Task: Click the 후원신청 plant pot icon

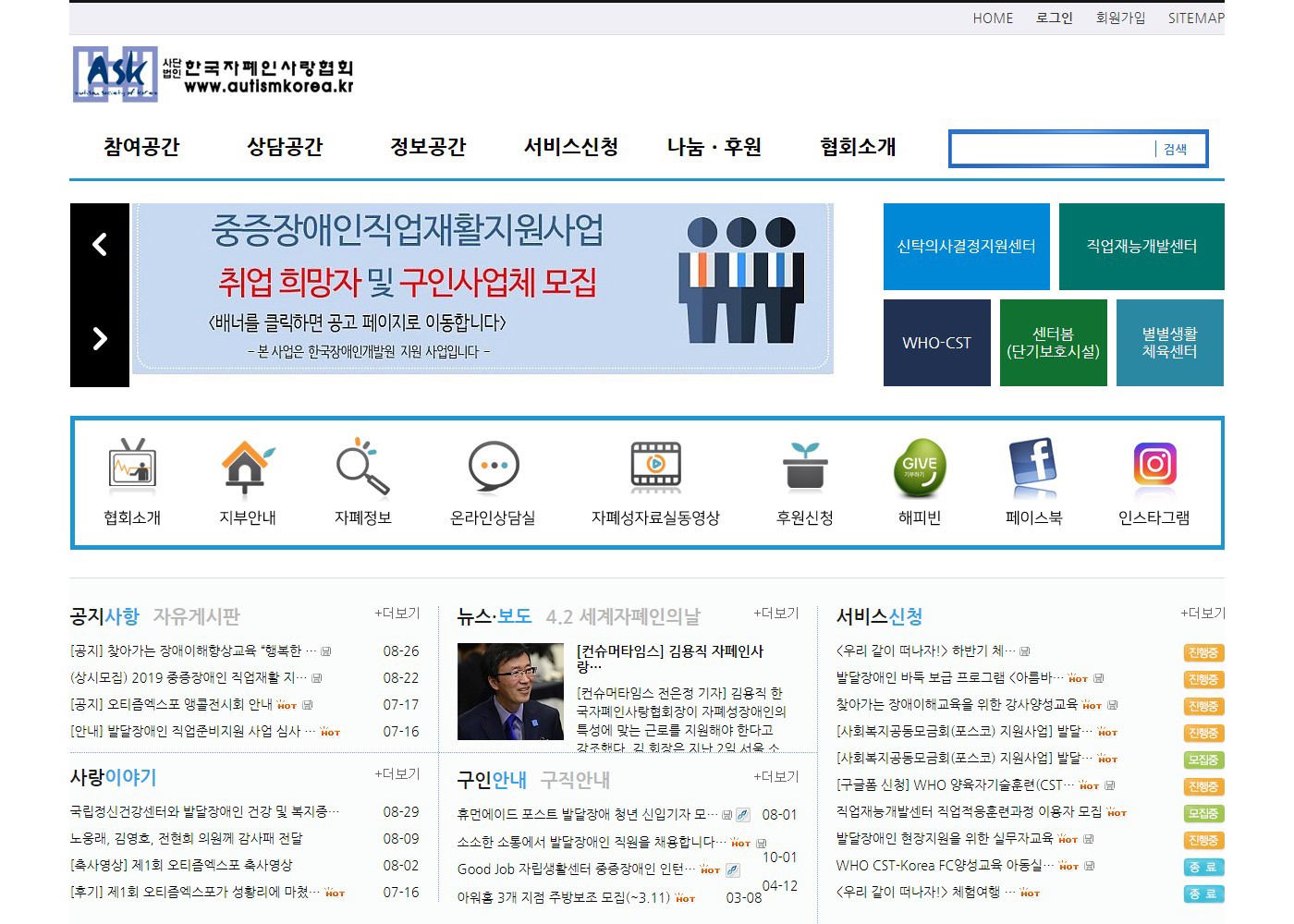Action: [x=804, y=467]
